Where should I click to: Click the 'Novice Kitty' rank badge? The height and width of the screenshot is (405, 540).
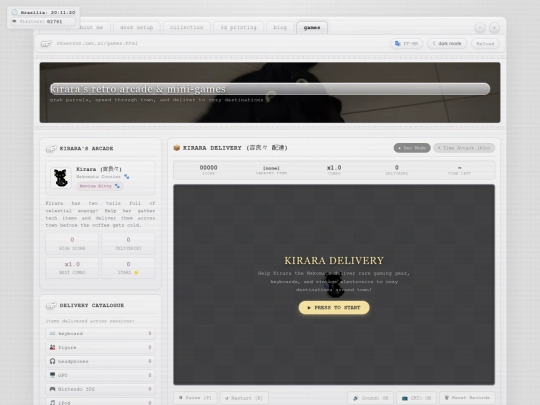click(x=100, y=186)
